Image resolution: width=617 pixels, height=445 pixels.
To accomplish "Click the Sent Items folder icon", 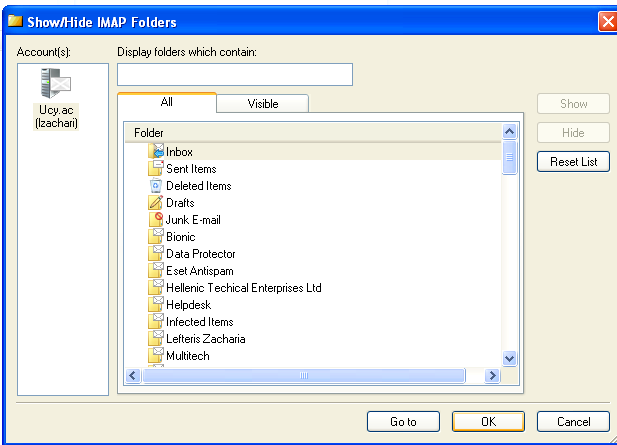I will click(156, 168).
